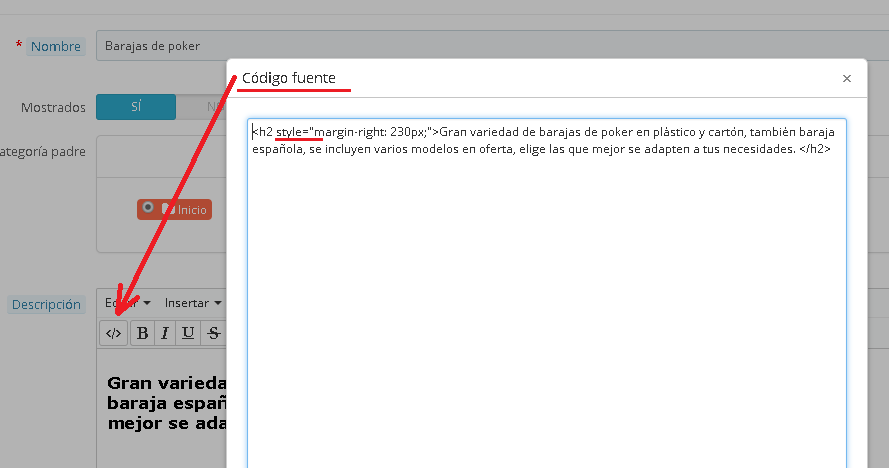889x468 pixels.
Task: Open source code editor icon in toolbar
Action: 113,333
